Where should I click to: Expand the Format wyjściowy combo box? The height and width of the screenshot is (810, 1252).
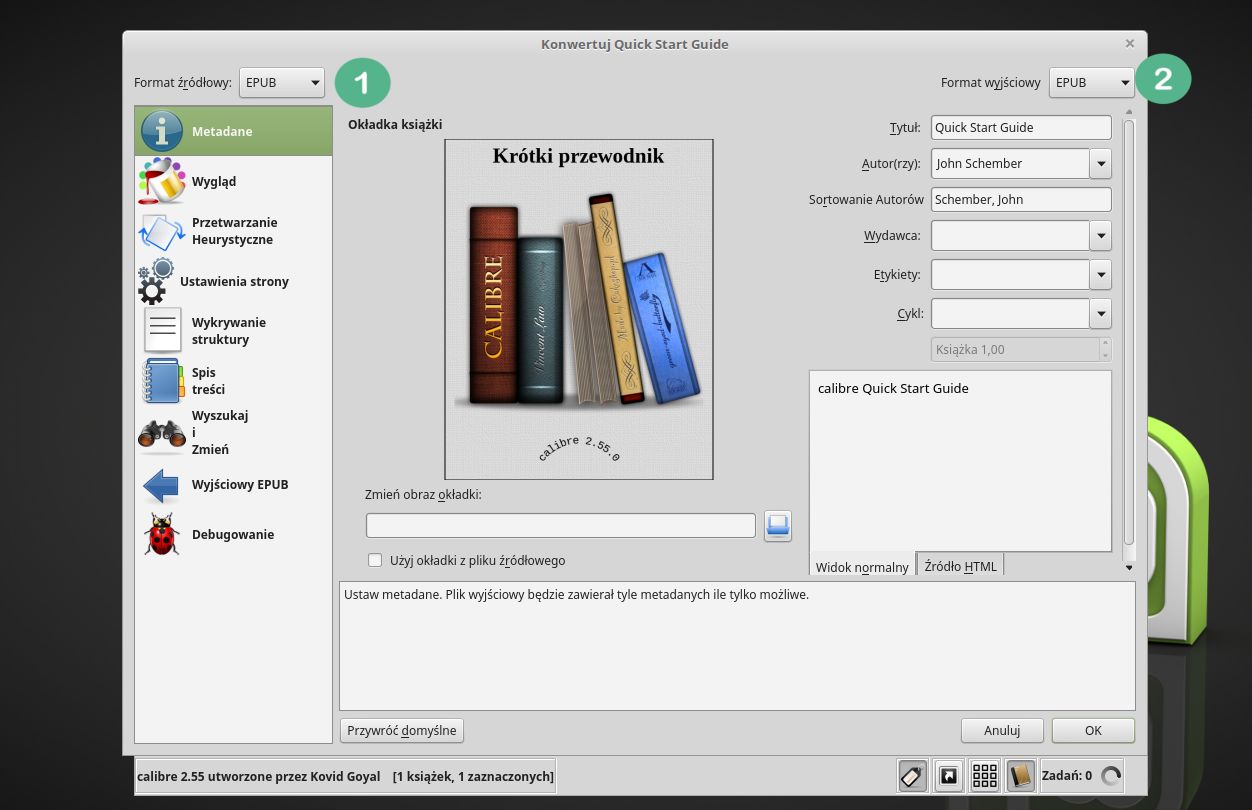[x=1091, y=83]
